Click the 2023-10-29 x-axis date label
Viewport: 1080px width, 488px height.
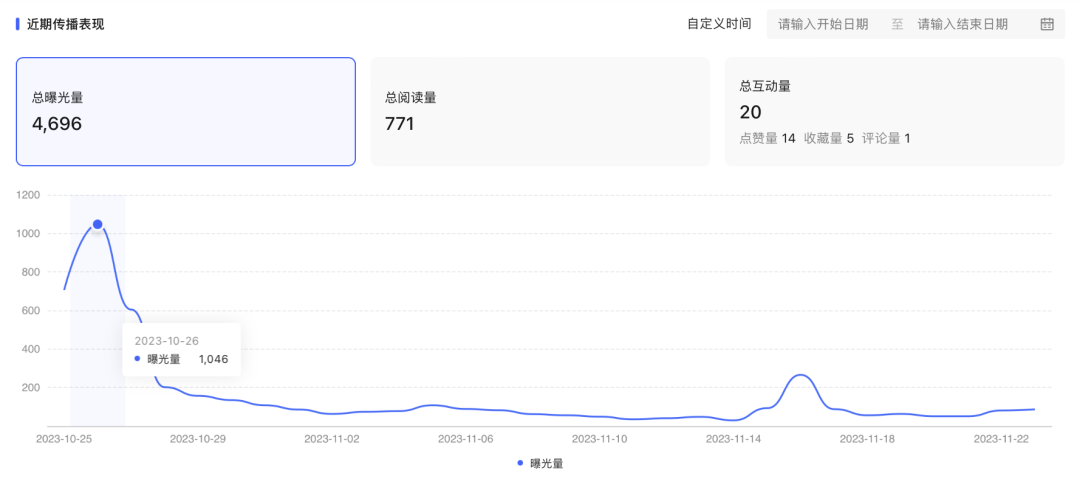pyautogui.click(x=198, y=438)
